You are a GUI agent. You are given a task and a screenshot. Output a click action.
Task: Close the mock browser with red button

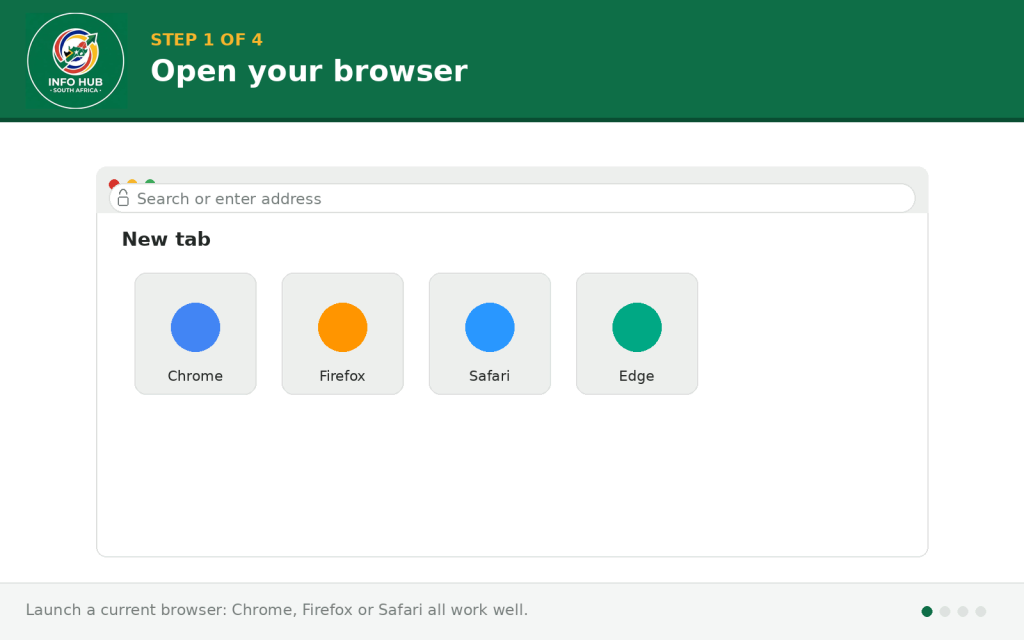click(x=114, y=182)
